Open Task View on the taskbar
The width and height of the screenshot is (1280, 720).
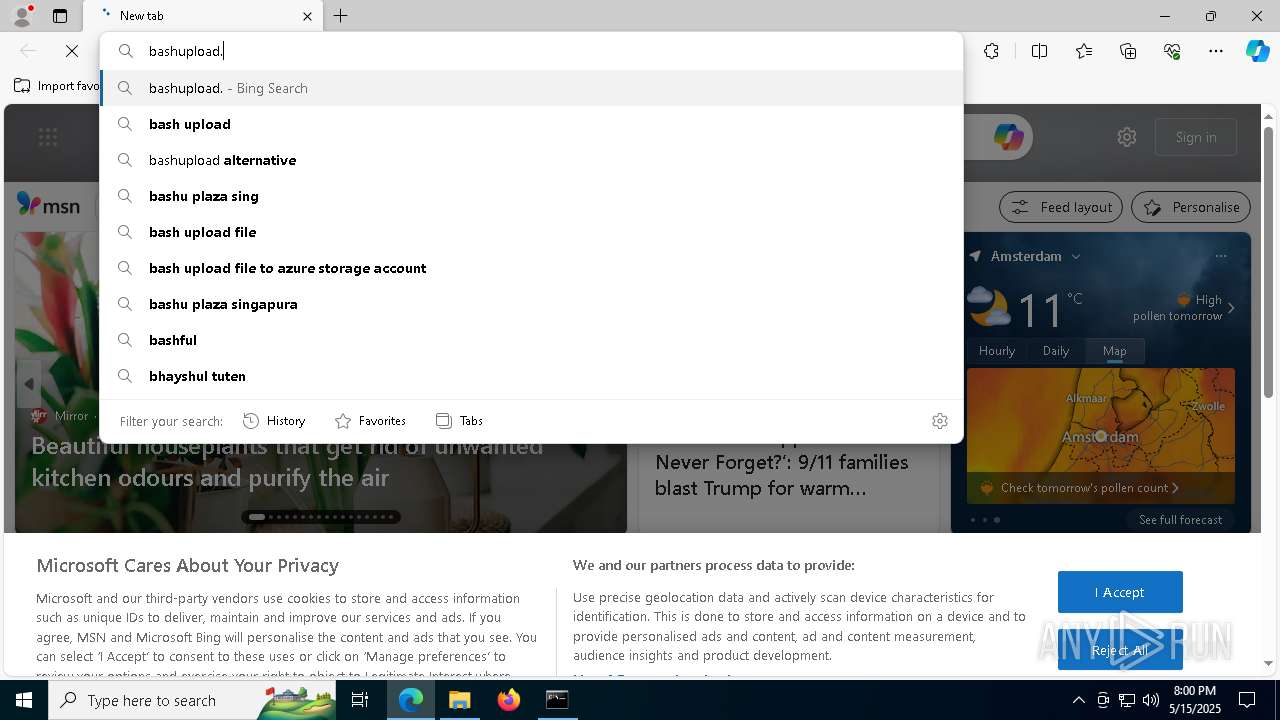point(360,700)
